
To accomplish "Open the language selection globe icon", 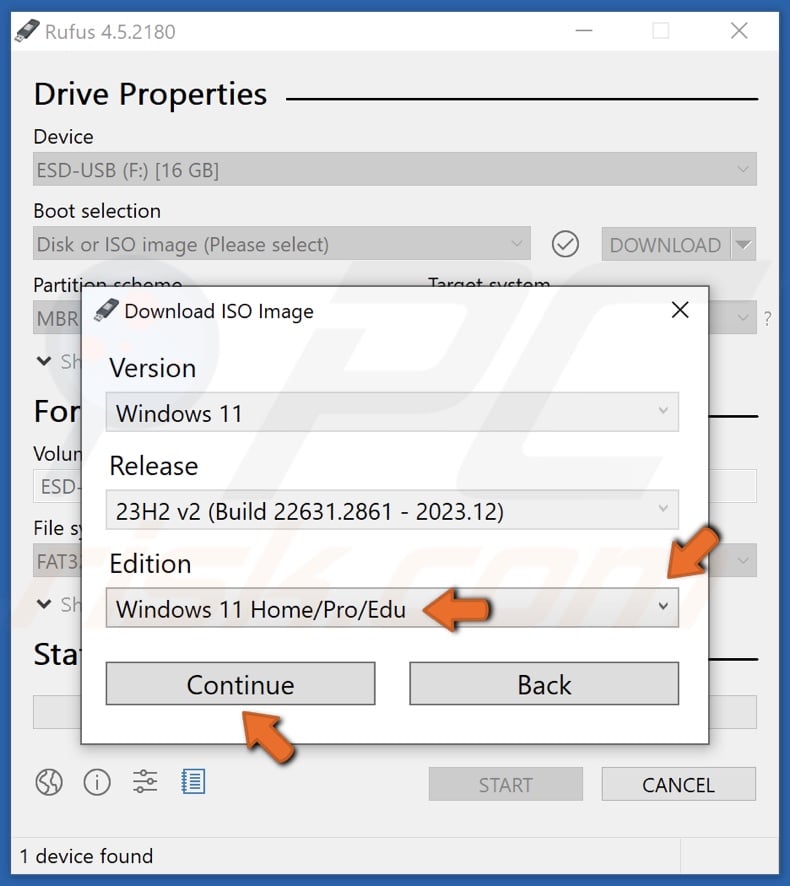I will tap(48, 783).
